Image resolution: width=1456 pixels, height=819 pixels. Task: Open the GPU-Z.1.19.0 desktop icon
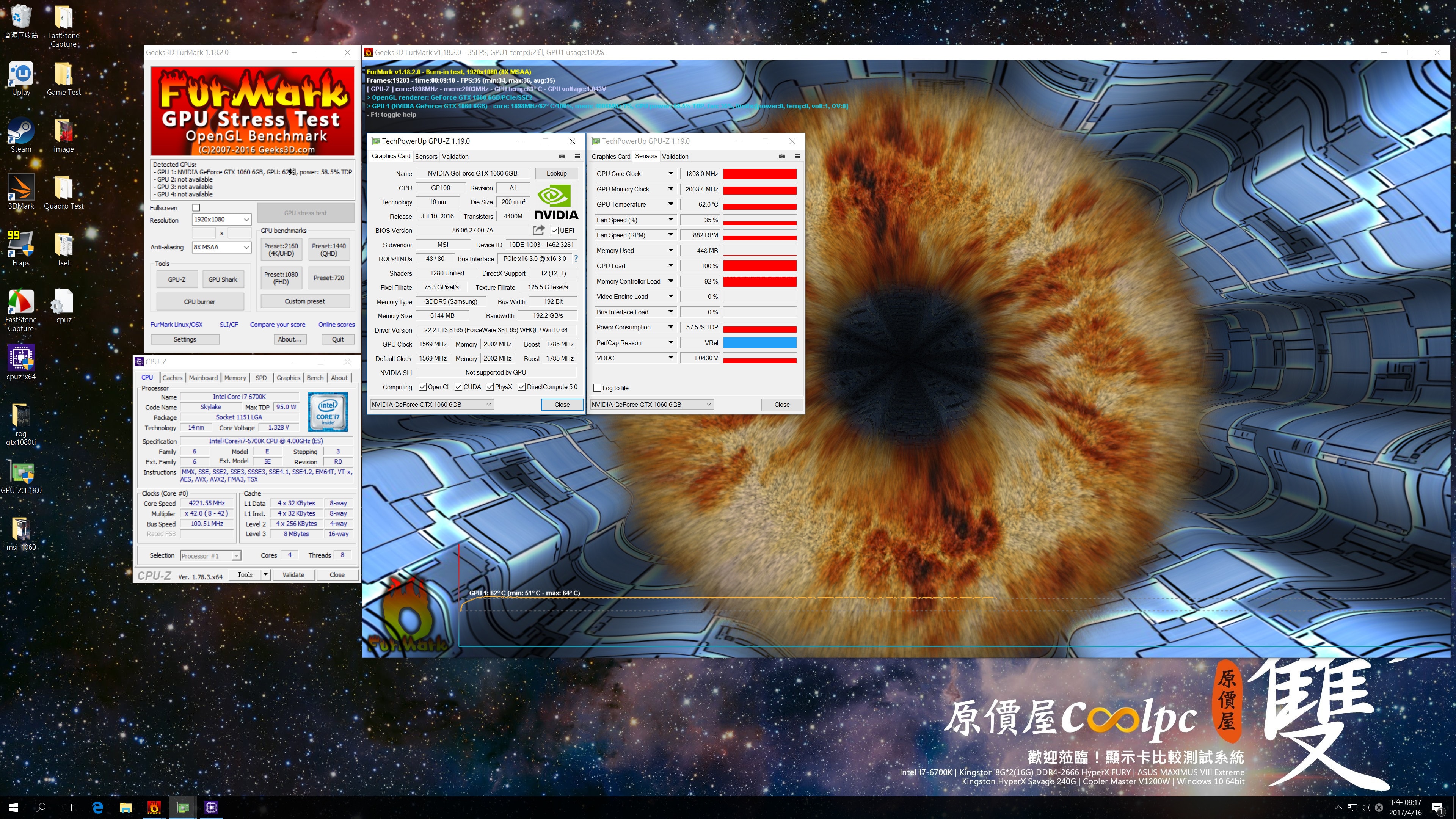[21, 477]
